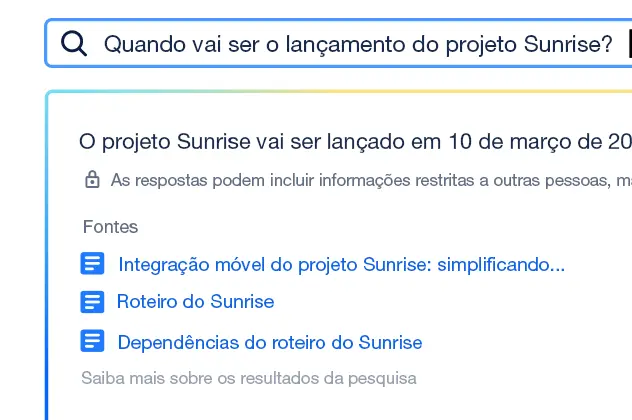Image resolution: width=632 pixels, height=420 pixels.
Task: Click the word 'pesquisa' in Saiba mais link
Action: tap(382, 379)
